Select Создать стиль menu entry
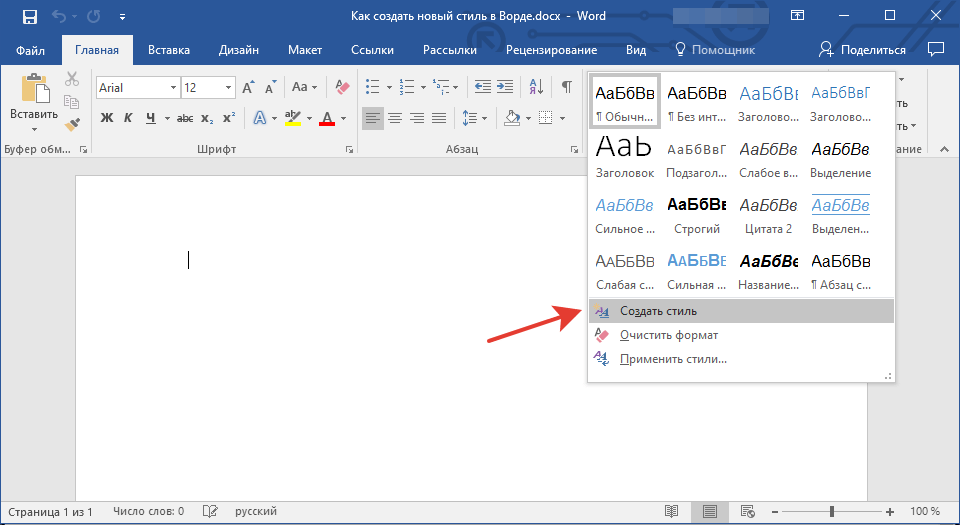The width and height of the screenshot is (960, 525). tap(658, 311)
